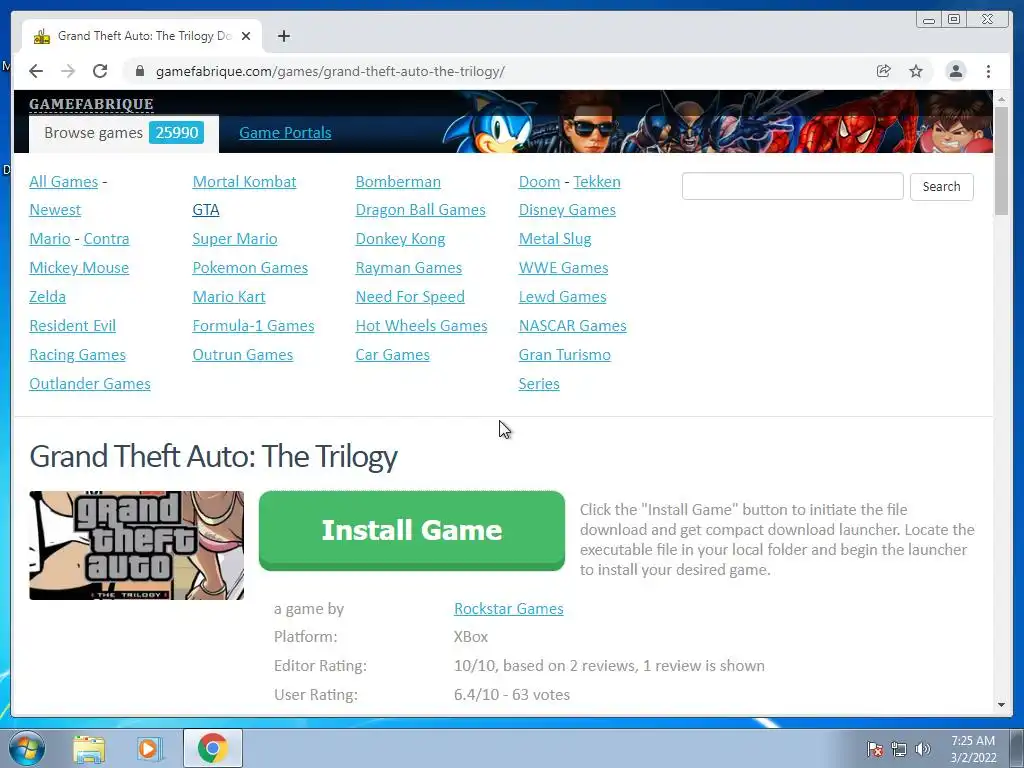
Task: Click the Chrome taskbar icon
Action: coord(213,748)
